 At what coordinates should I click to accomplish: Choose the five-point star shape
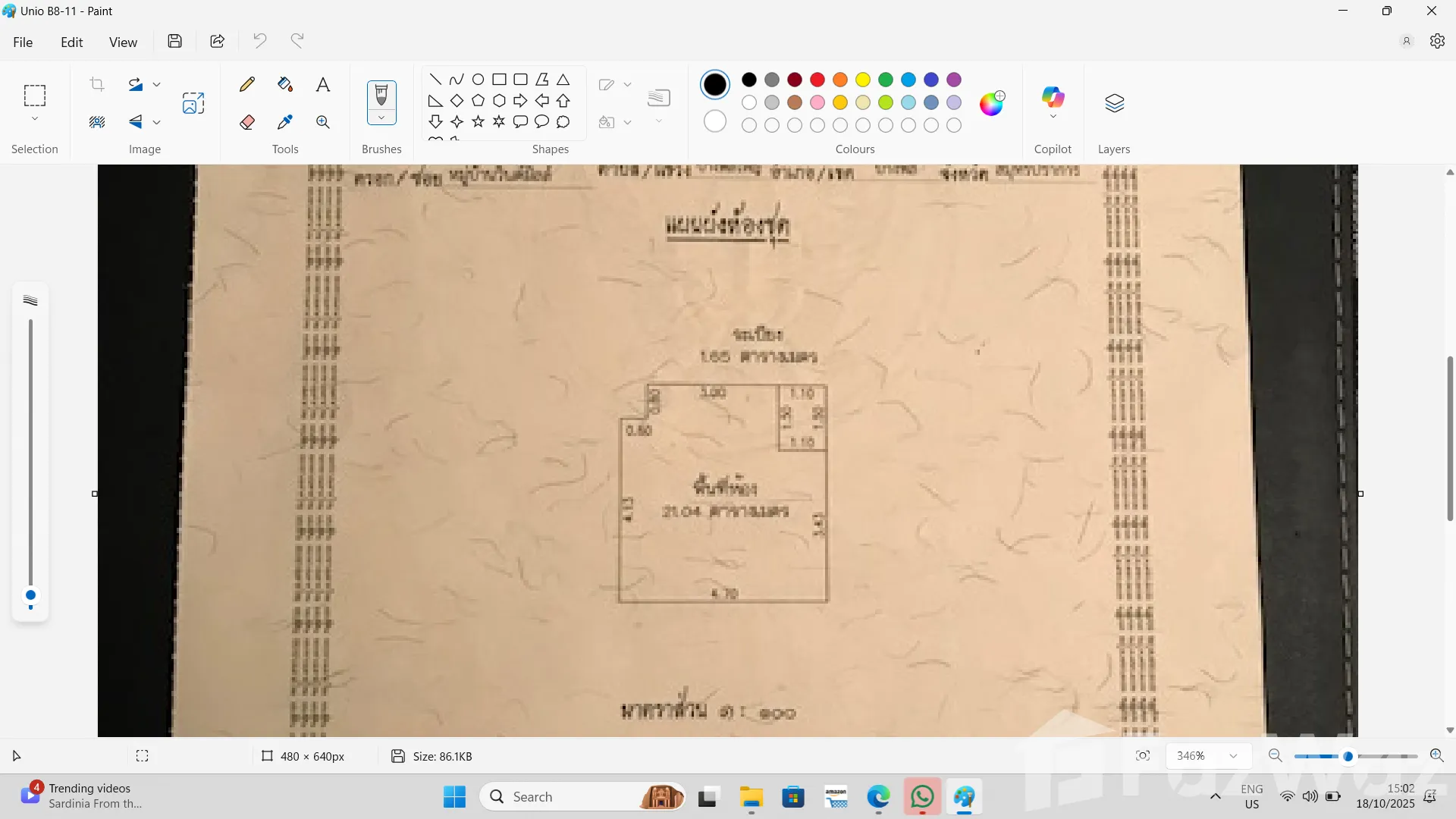(478, 121)
